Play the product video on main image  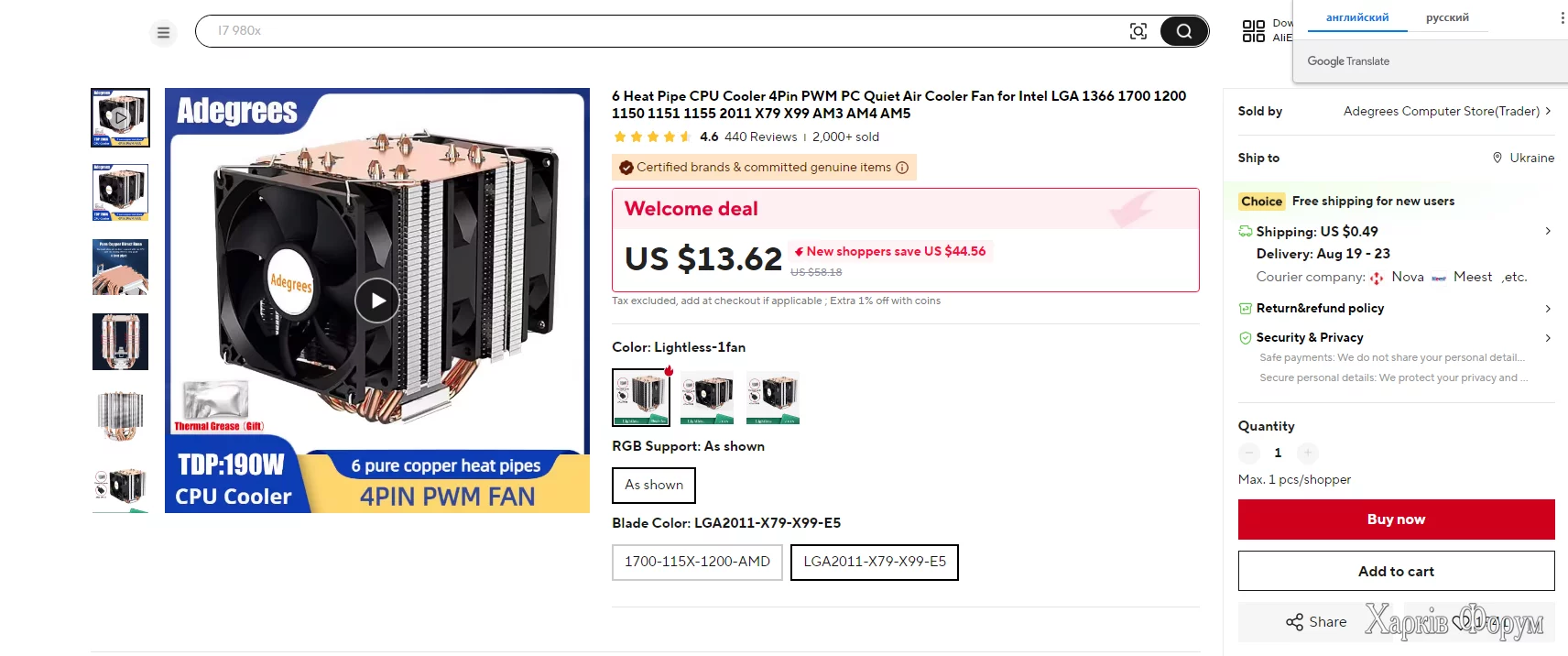point(376,301)
